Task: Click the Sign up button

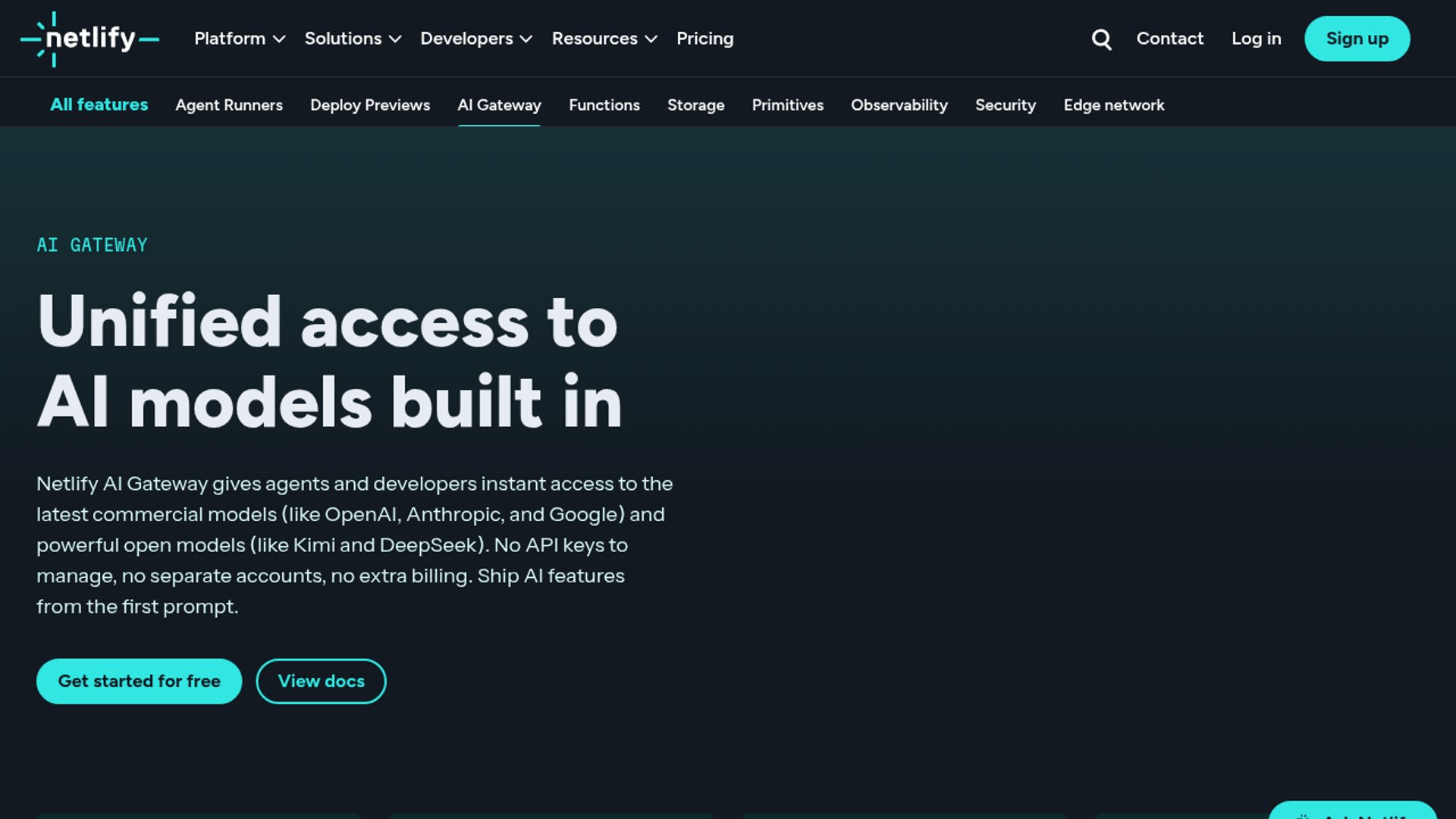Action: pos(1357,39)
